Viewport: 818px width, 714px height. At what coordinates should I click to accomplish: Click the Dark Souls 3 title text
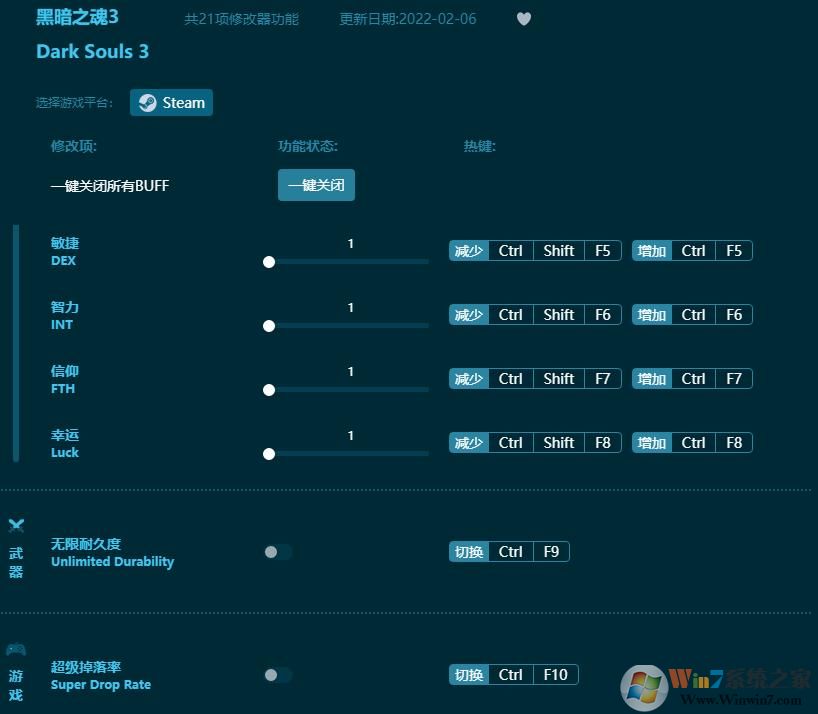(92, 51)
